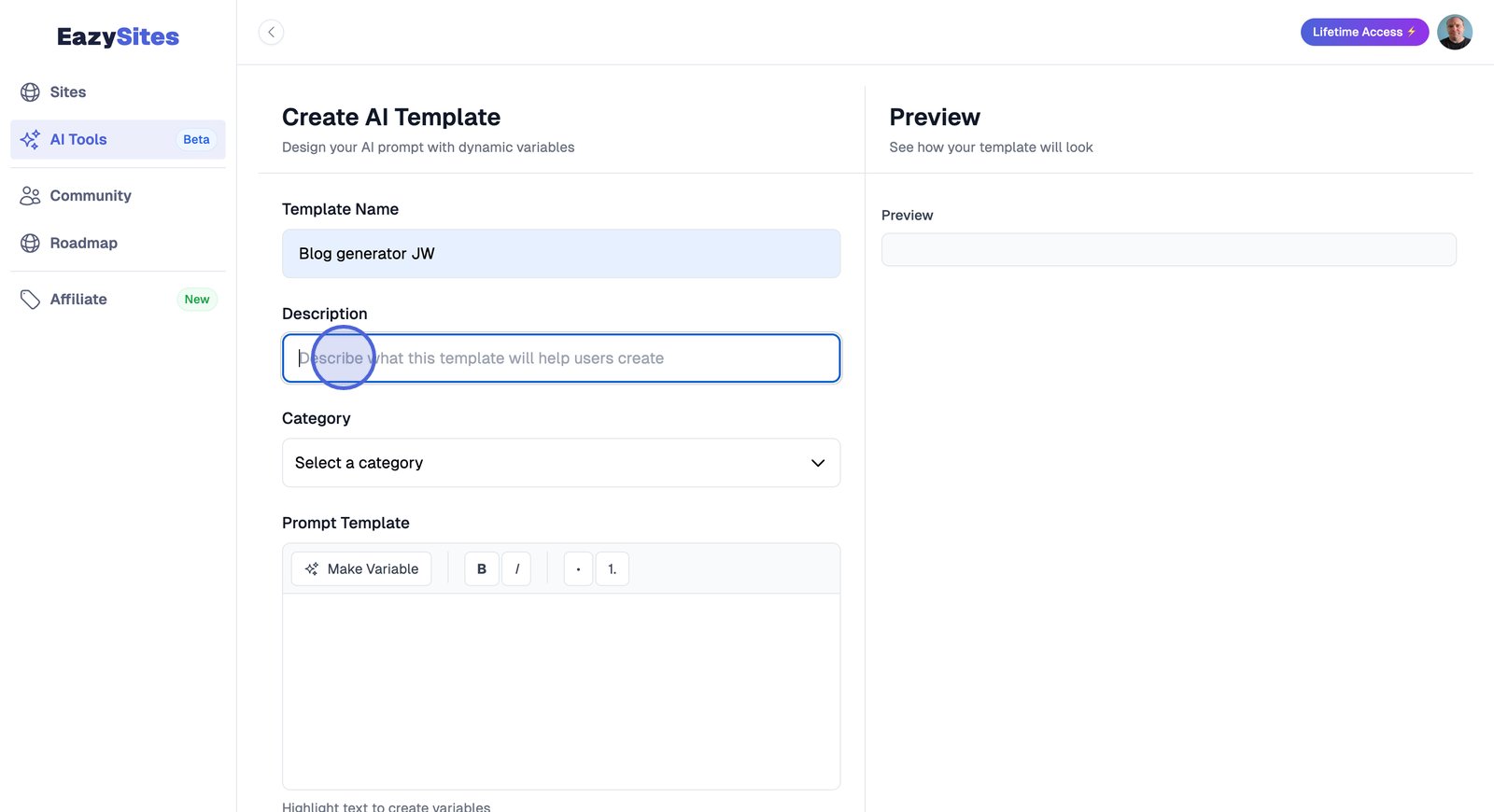The height and width of the screenshot is (812, 1494).
Task: Open the Community menu item
Action: [x=91, y=196]
